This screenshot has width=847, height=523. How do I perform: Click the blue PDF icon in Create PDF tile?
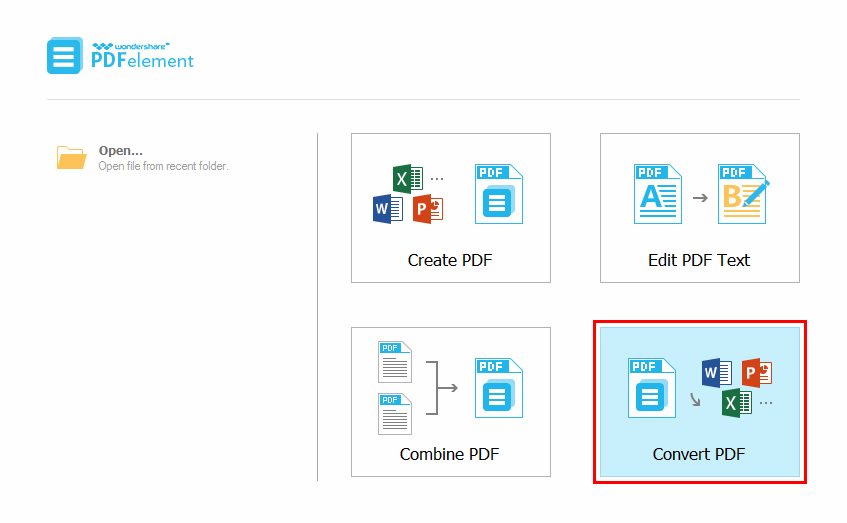point(499,194)
